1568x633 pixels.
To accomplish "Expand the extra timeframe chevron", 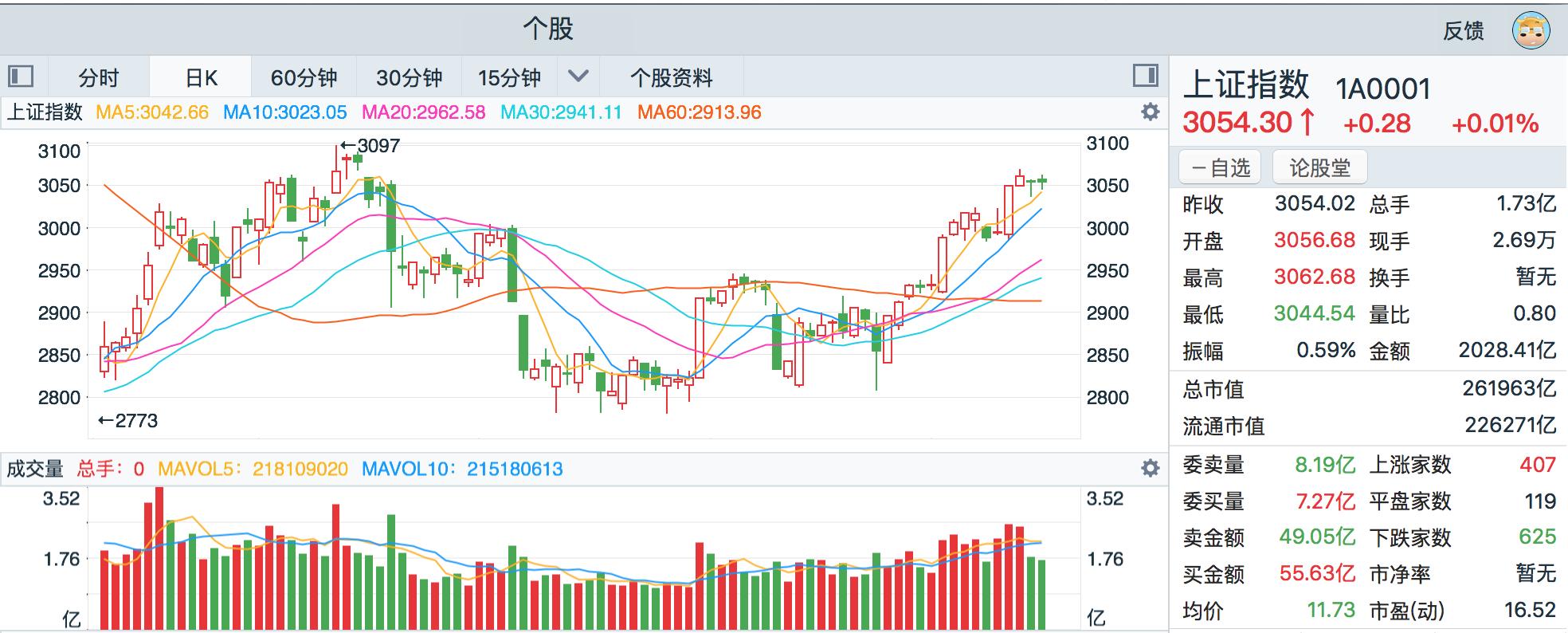I will [579, 77].
